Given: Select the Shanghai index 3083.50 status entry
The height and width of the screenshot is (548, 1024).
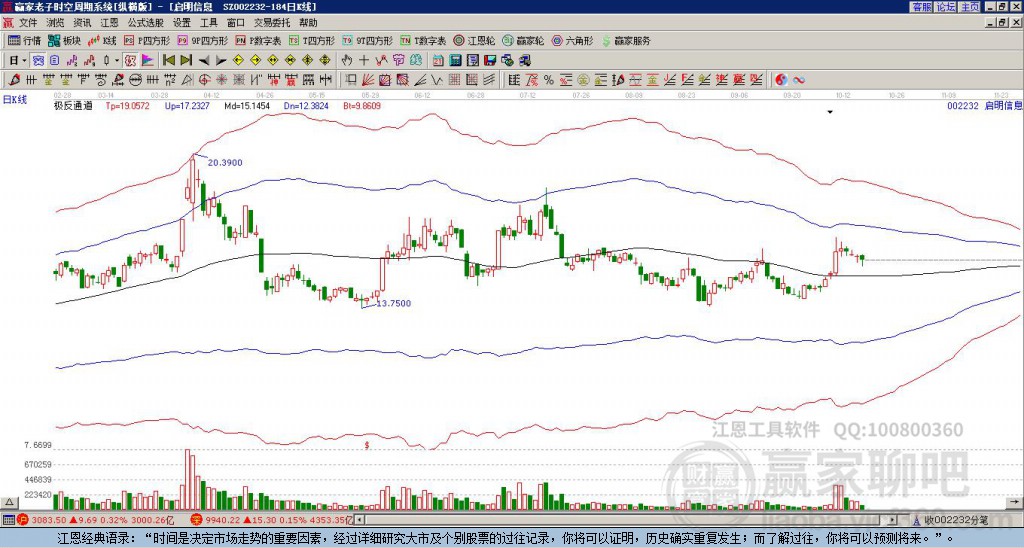Looking at the screenshot, I should coord(93,520).
